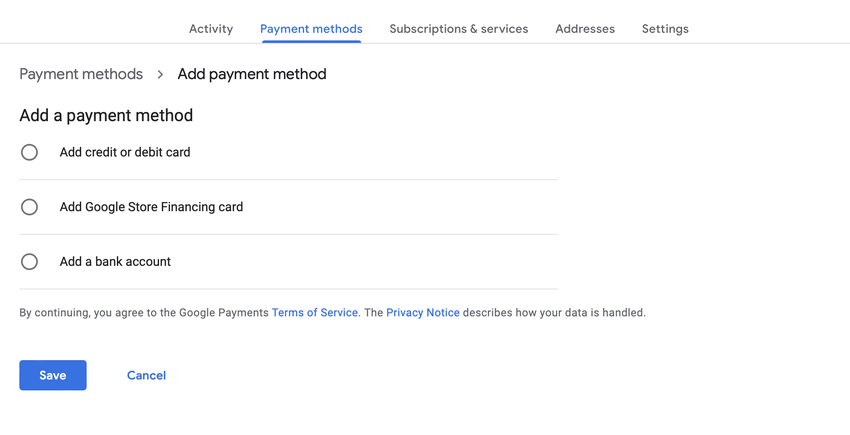
Task: Go to the Addresses tab
Action: click(x=585, y=29)
